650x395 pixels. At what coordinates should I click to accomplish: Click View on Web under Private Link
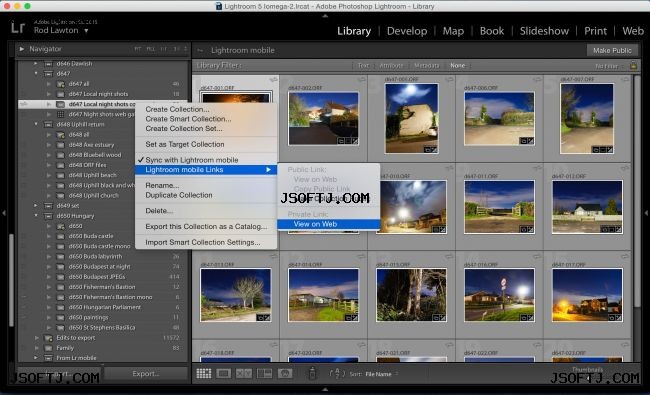click(x=328, y=224)
